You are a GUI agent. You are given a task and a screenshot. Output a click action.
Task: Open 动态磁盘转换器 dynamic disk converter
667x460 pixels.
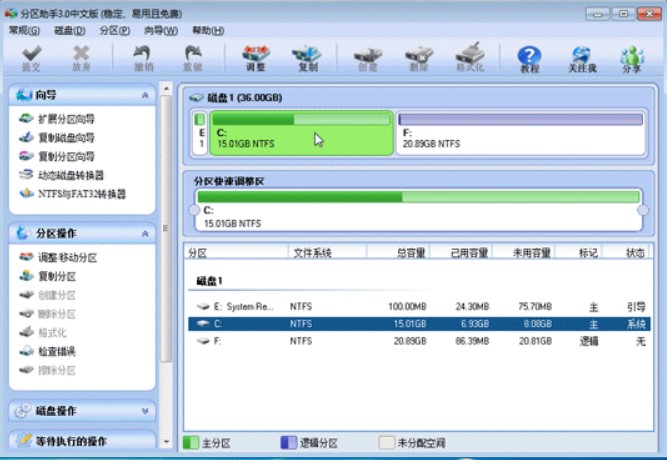tap(62, 175)
